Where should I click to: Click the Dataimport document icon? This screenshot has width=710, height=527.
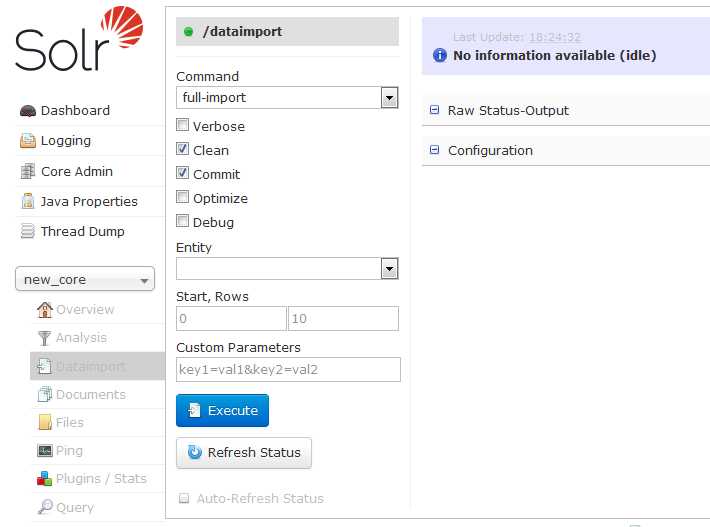point(44,366)
